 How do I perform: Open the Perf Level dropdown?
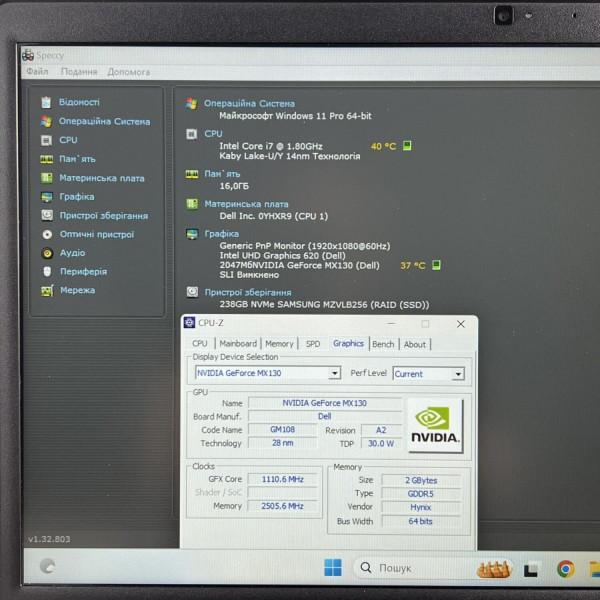coord(429,374)
